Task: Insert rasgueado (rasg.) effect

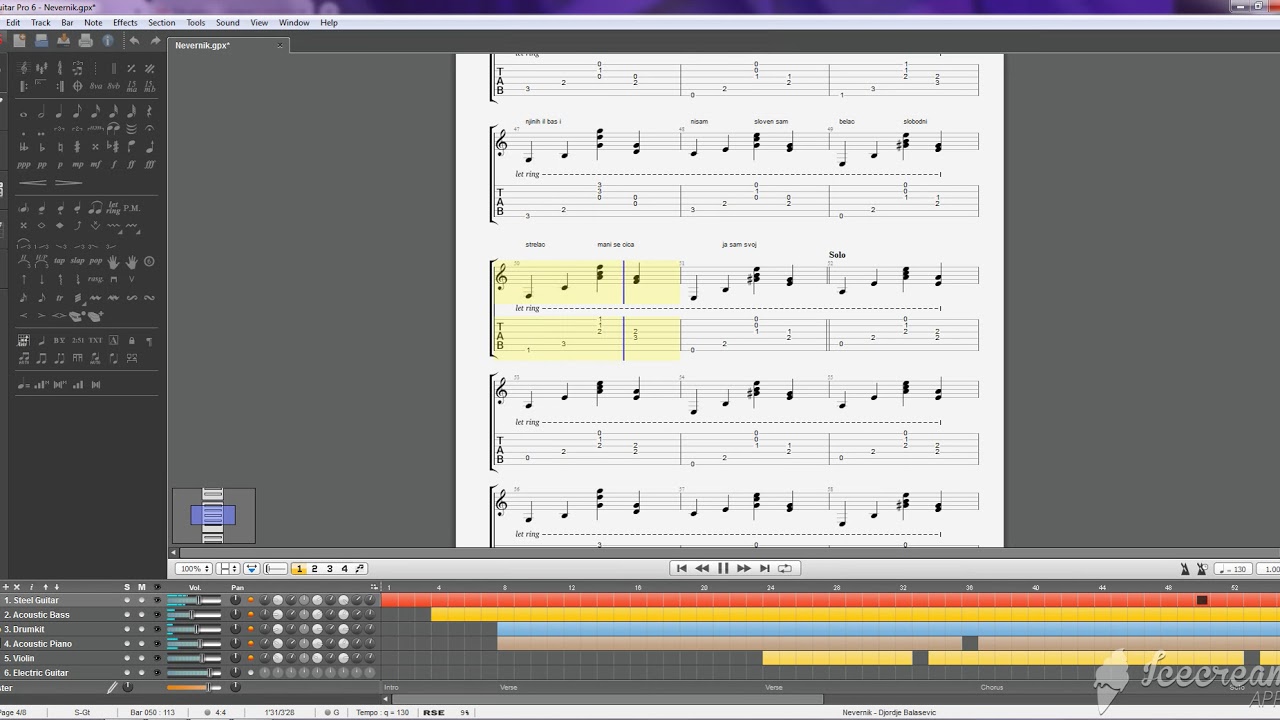Action: (x=95, y=279)
